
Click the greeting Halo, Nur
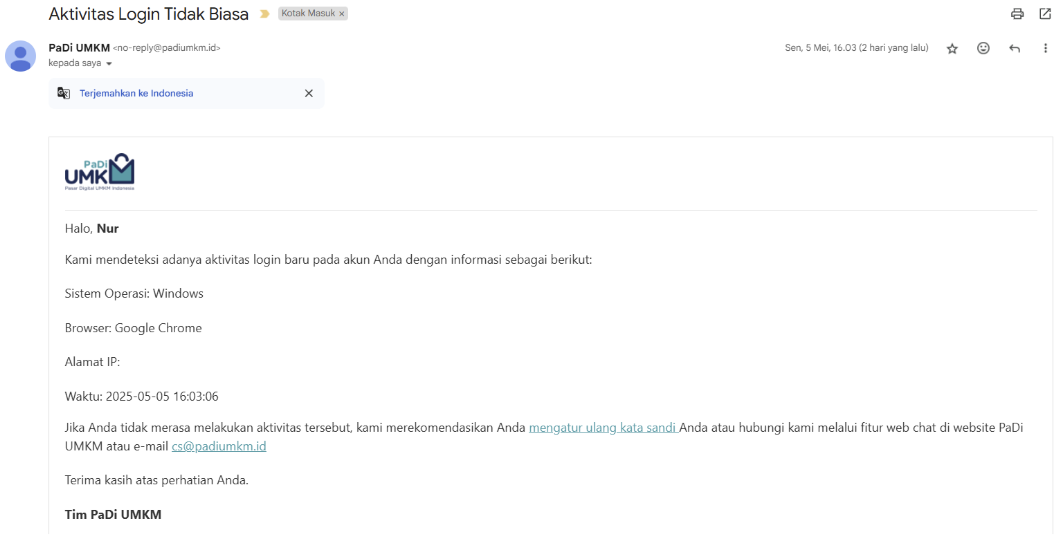[92, 229]
